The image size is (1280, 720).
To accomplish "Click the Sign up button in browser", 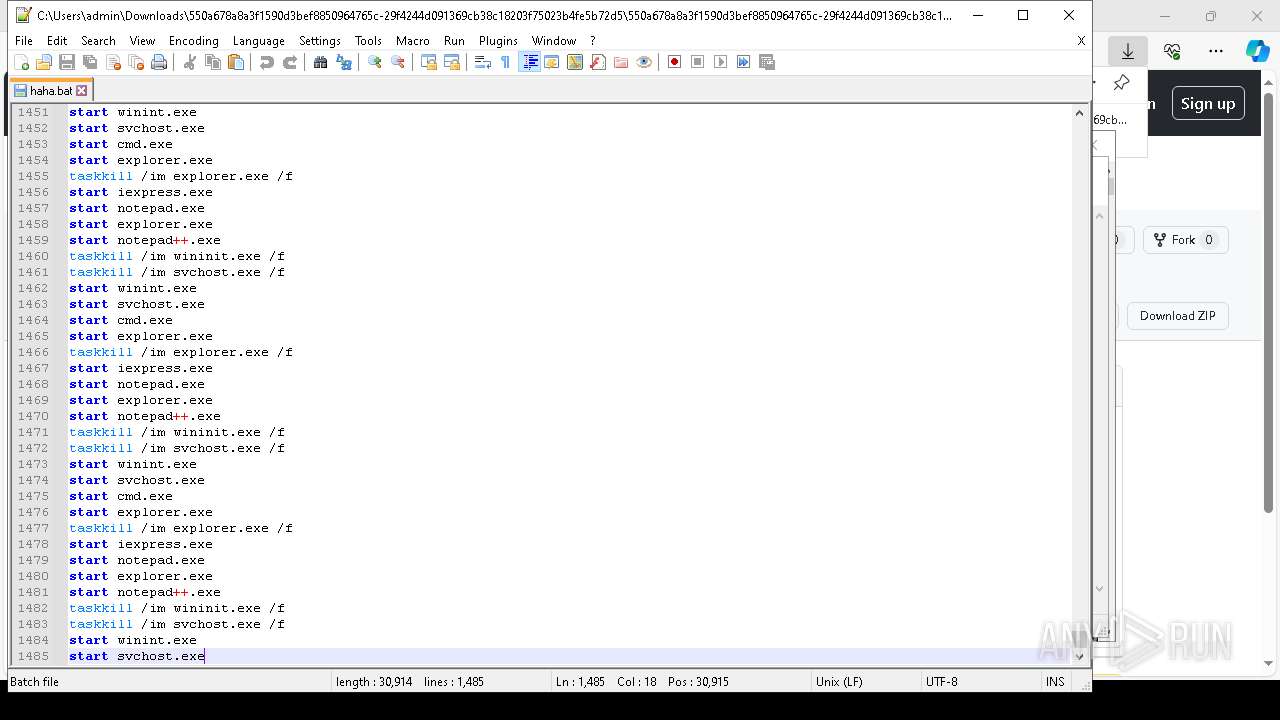I will [1208, 103].
